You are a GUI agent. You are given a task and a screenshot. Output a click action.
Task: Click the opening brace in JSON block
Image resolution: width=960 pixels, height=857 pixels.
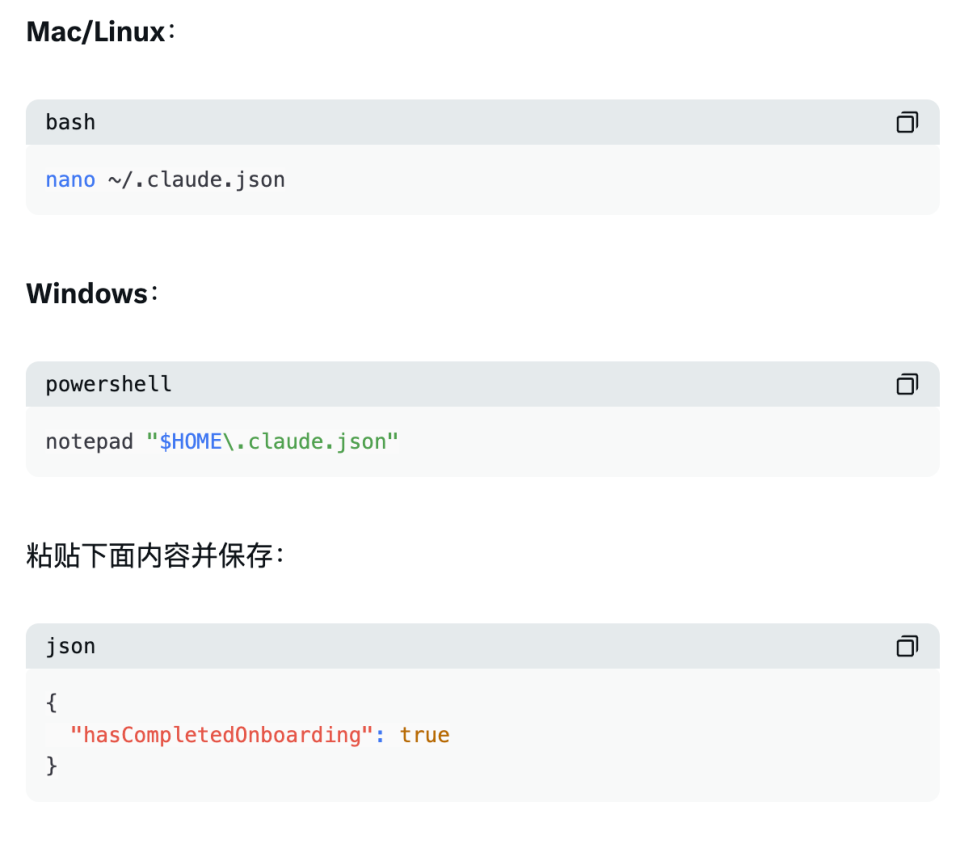click(x=51, y=703)
